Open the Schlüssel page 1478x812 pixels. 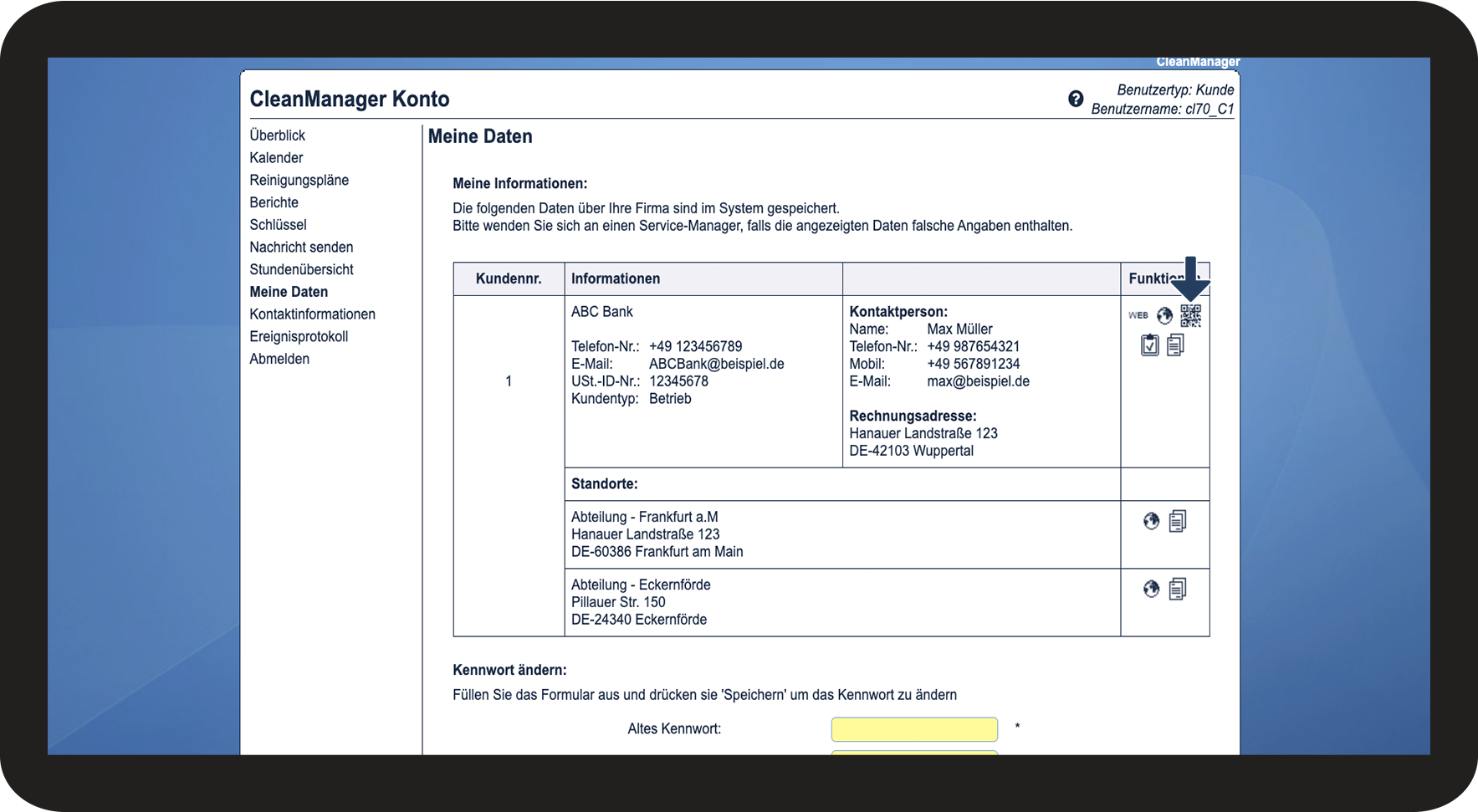(x=278, y=225)
